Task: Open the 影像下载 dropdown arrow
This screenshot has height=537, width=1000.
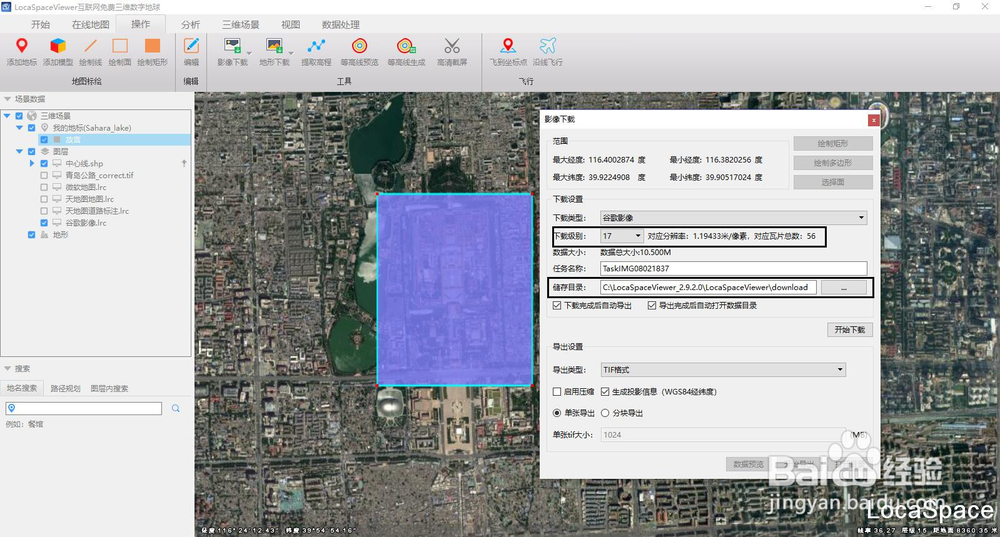Action: 249,54
